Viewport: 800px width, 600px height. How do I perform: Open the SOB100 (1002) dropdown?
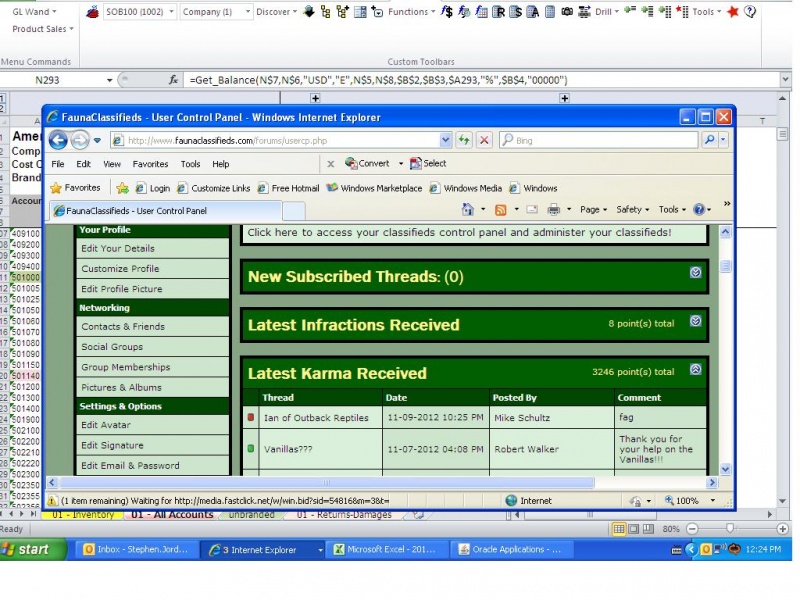(x=171, y=12)
